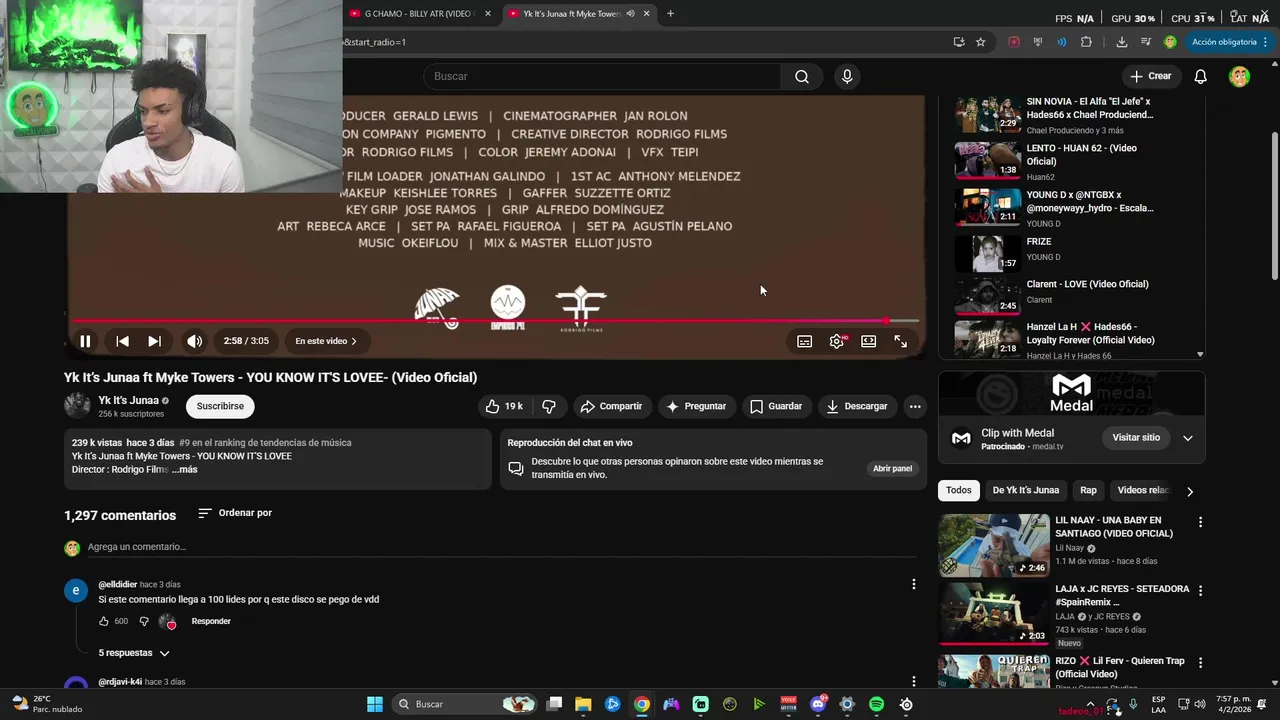Viewport: 1280px width, 720px height.
Task: Open options for LIL NAAY video
Action: click(1200, 522)
